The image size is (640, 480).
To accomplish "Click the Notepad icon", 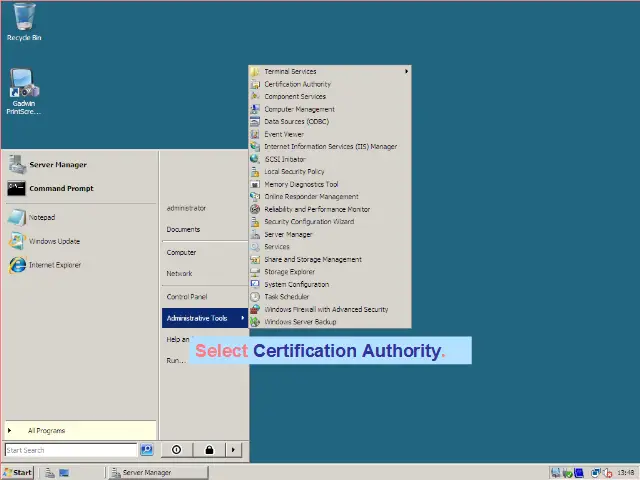I will tap(17, 217).
